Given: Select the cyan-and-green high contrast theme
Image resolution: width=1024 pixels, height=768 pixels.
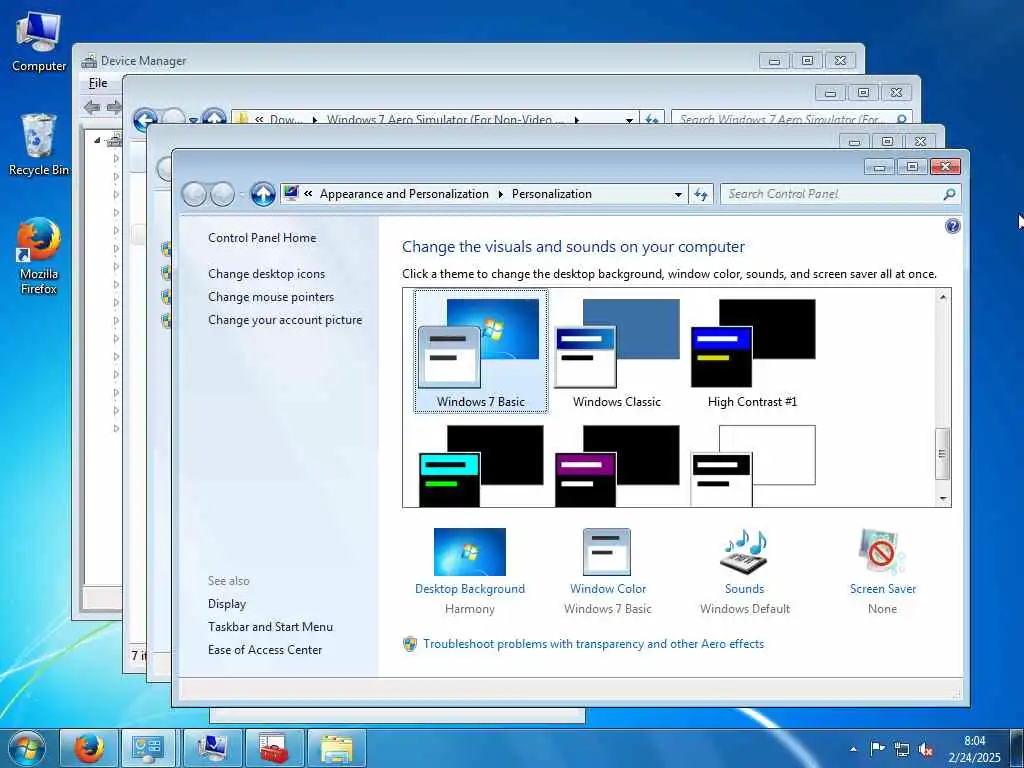Looking at the screenshot, I should 481,466.
